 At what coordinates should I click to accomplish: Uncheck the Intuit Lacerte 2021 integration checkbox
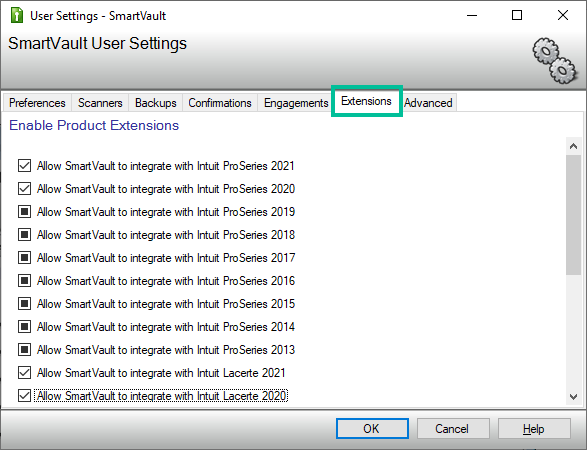click(24, 373)
